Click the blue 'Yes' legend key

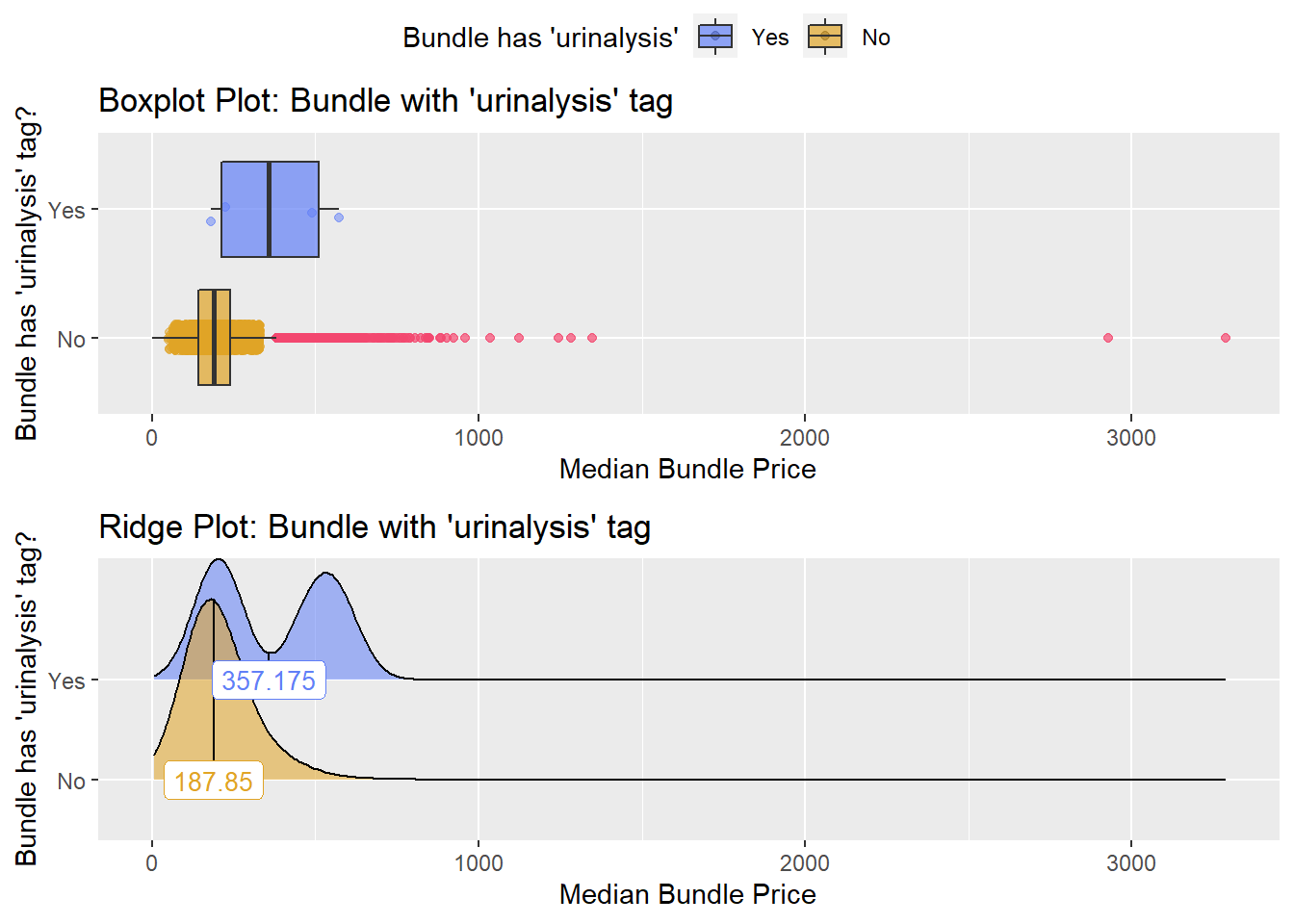(x=715, y=37)
